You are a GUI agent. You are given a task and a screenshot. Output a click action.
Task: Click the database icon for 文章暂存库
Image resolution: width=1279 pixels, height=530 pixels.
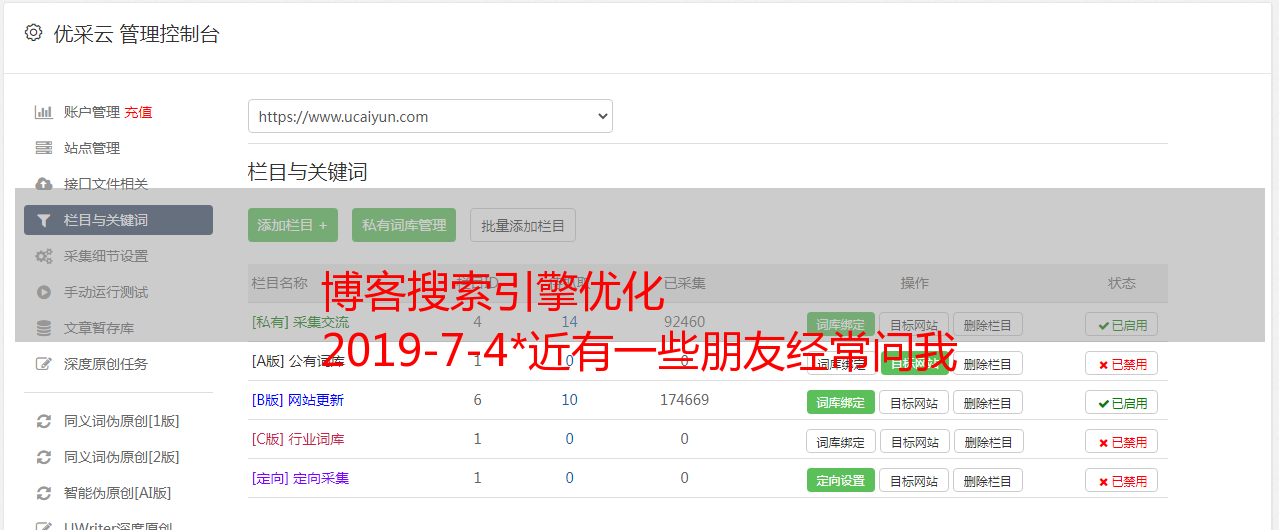pyautogui.click(x=43, y=328)
